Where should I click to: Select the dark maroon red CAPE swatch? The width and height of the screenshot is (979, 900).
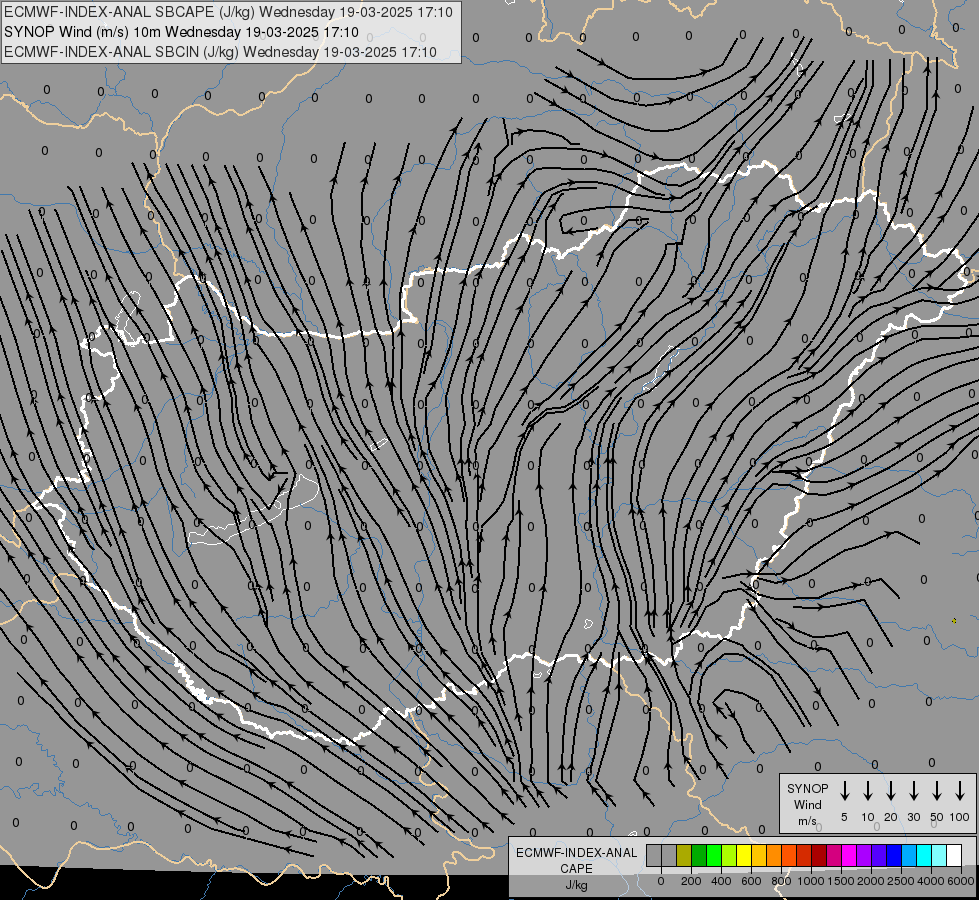click(x=819, y=855)
